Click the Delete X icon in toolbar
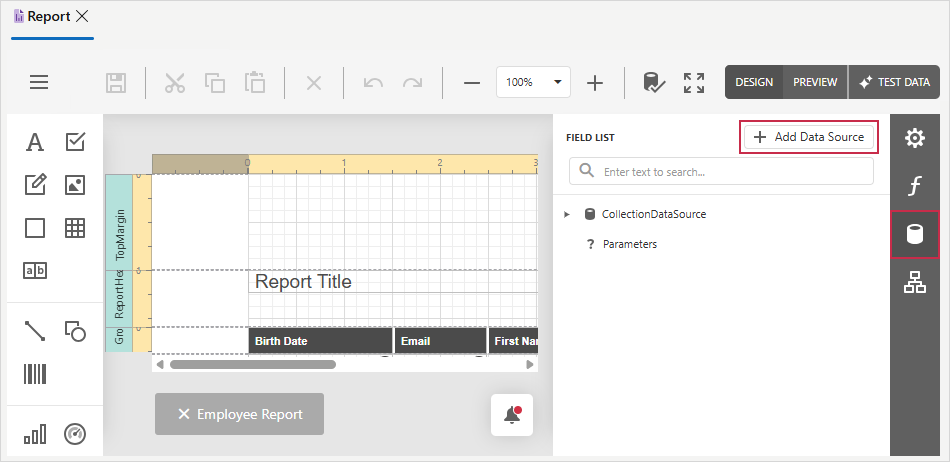 (313, 82)
